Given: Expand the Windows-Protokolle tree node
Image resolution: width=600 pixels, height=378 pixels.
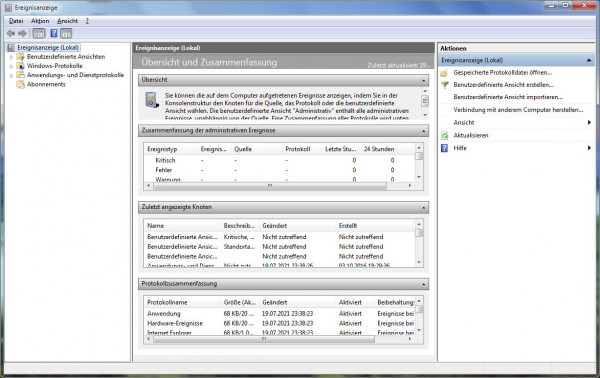Looking at the screenshot, I should [x=11, y=66].
